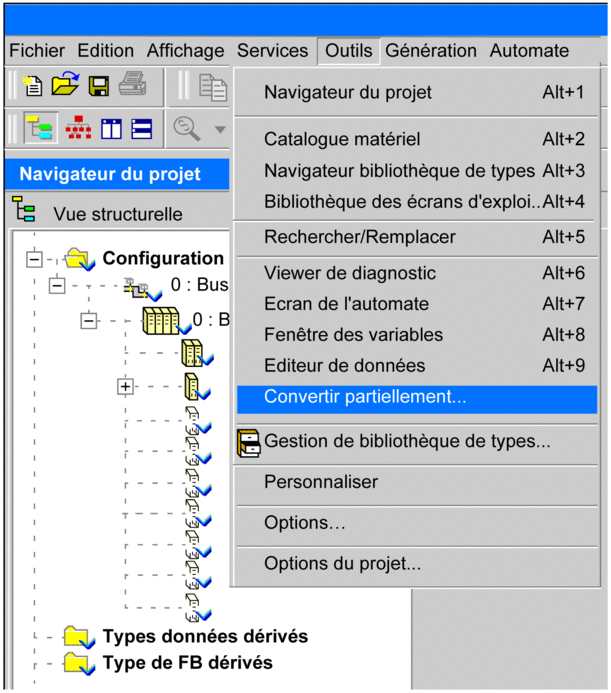Image resolution: width=611 pixels, height=693 pixels.
Task: Click the Print icon
Action: click(133, 87)
